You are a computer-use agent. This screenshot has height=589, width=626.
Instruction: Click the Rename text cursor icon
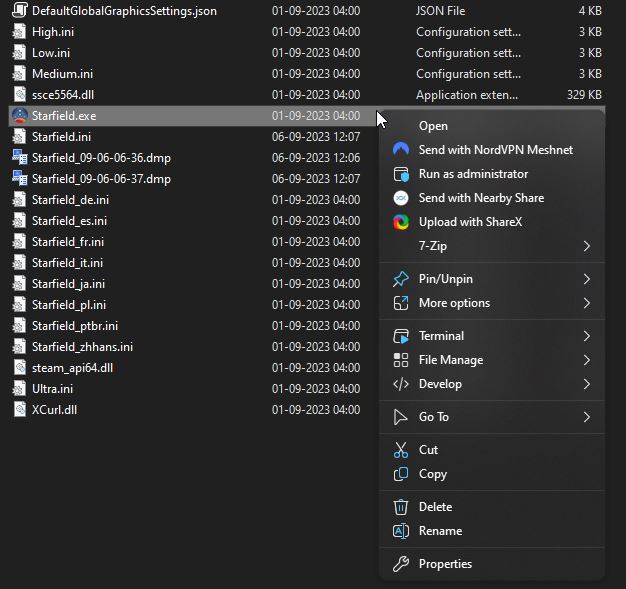point(401,531)
